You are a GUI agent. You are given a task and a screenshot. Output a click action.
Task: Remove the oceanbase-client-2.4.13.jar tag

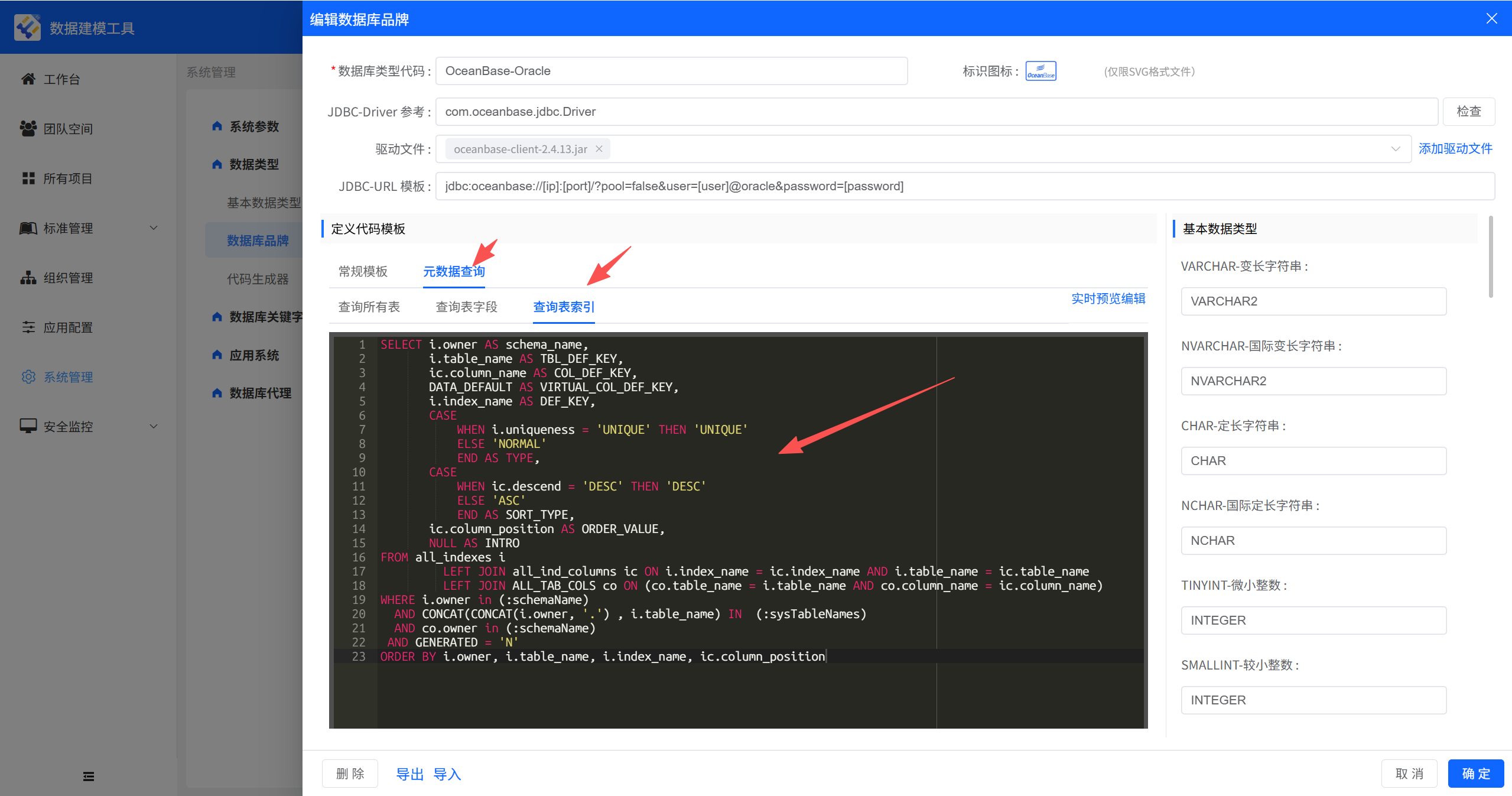pyautogui.click(x=599, y=149)
